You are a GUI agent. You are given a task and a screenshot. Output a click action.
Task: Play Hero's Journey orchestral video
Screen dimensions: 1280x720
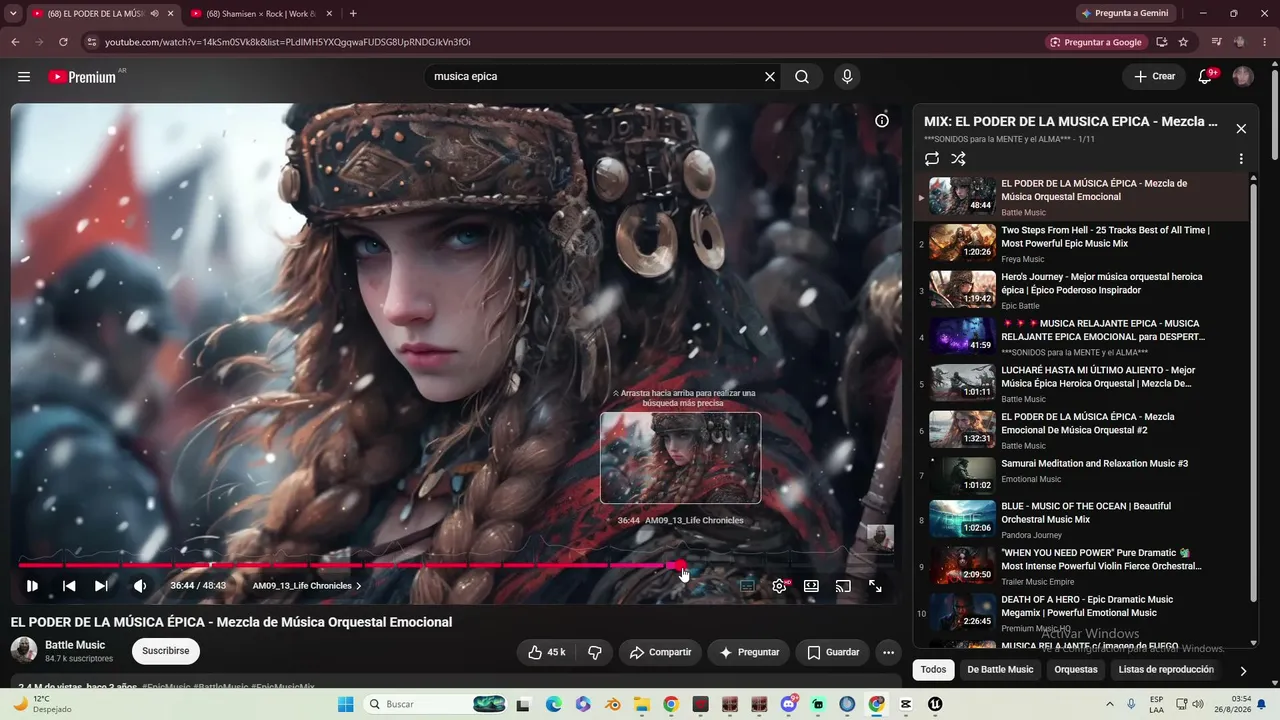click(1083, 290)
